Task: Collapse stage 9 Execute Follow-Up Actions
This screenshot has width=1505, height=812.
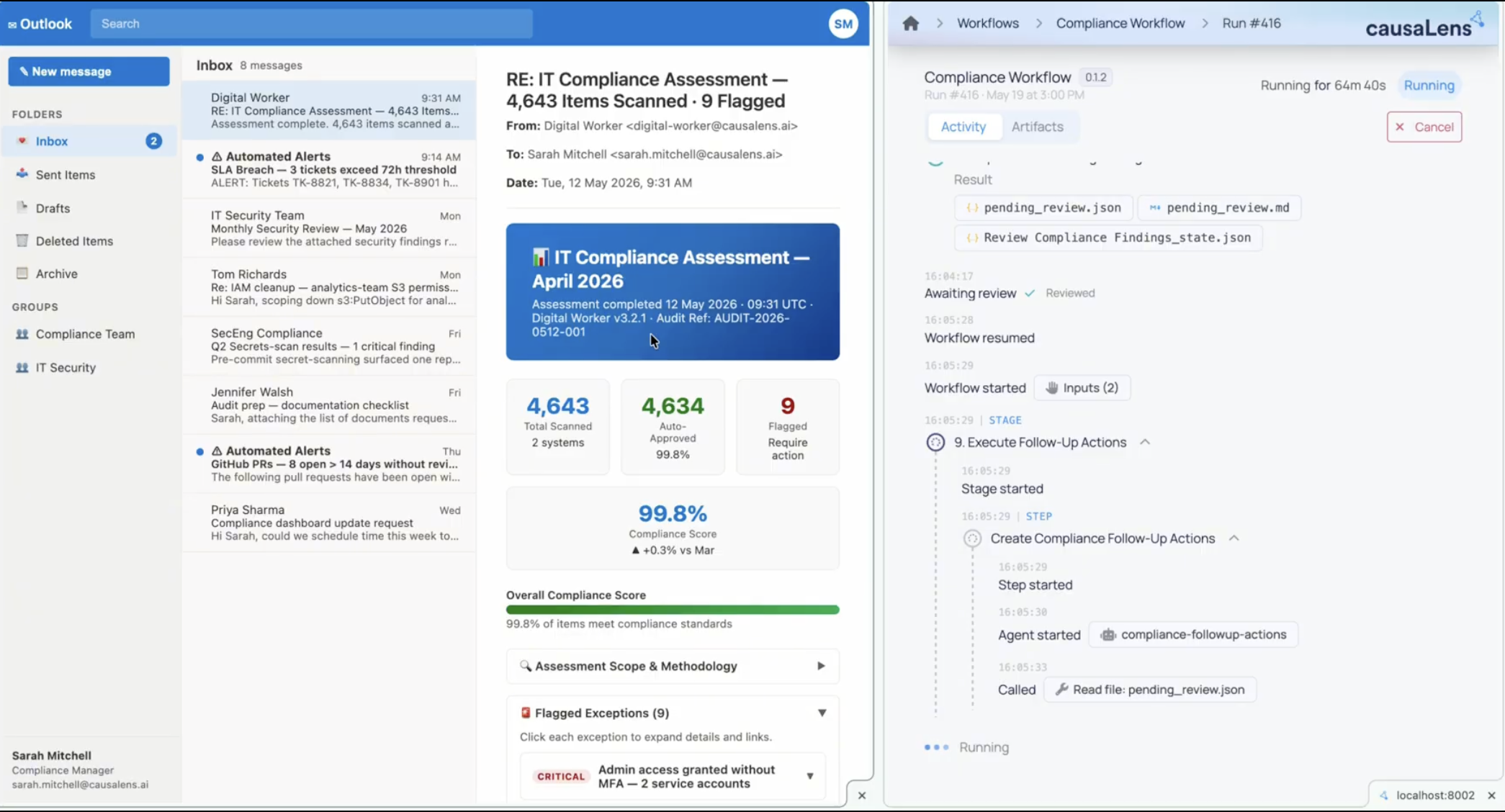Action: click(1145, 442)
